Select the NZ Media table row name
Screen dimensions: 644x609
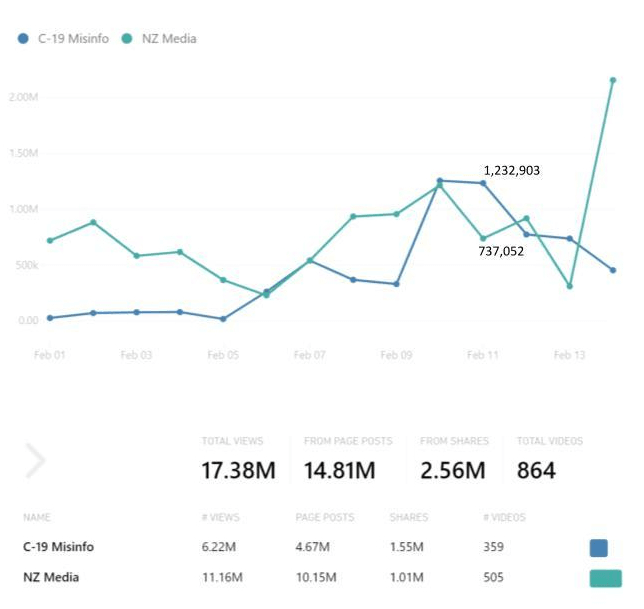pos(50,578)
